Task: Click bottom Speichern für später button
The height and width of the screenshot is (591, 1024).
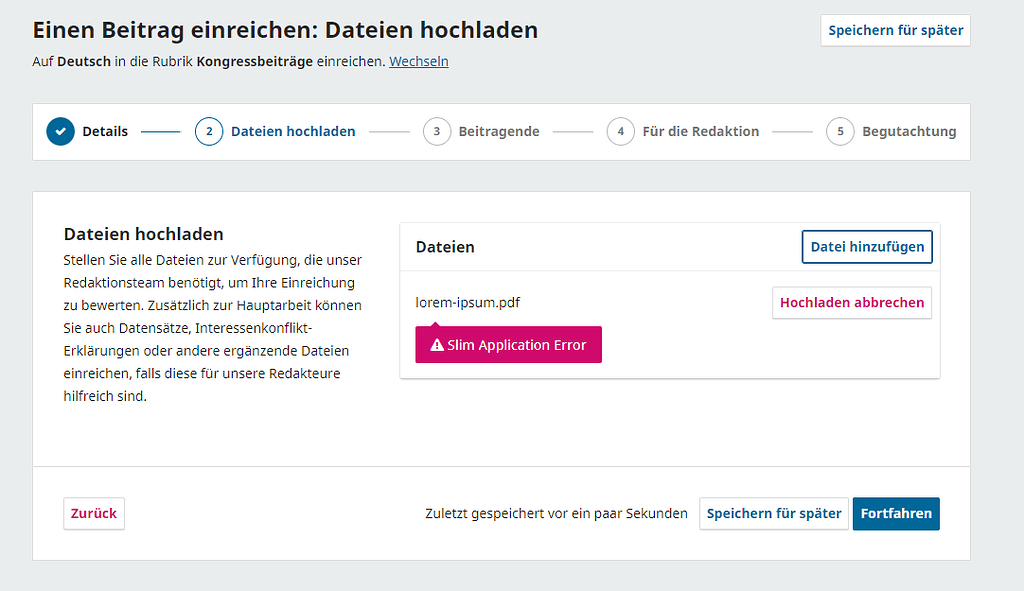Action: [x=774, y=513]
